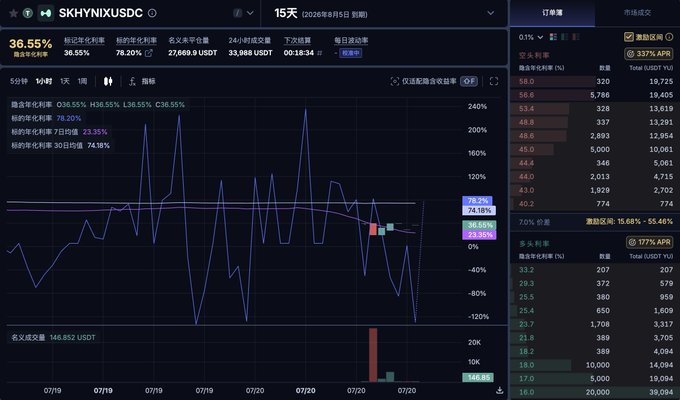Open the 指标 indicators menu
The height and width of the screenshot is (400, 680).
pos(148,81)
